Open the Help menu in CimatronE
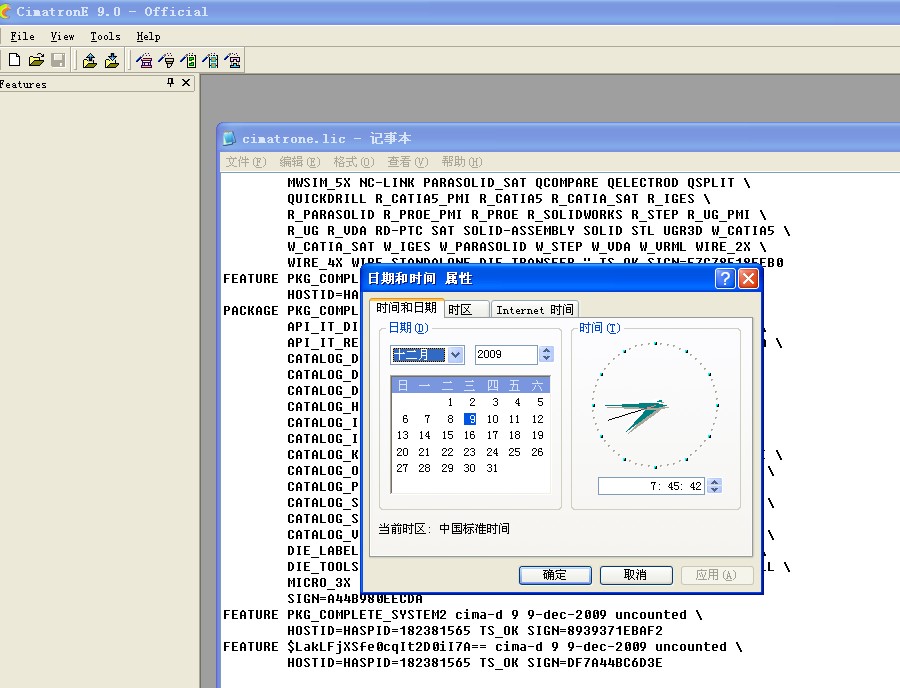Screen dimensions: 900x688 148,36
